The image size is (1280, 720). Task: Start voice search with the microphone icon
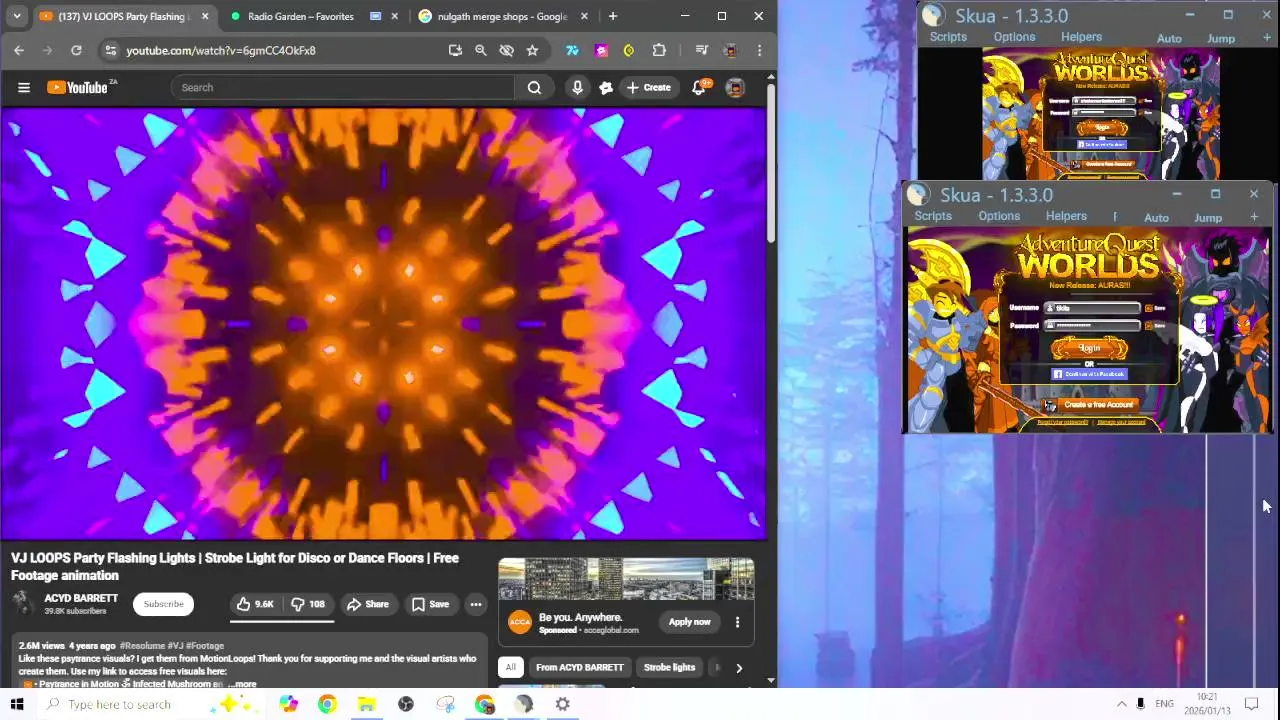577,88
